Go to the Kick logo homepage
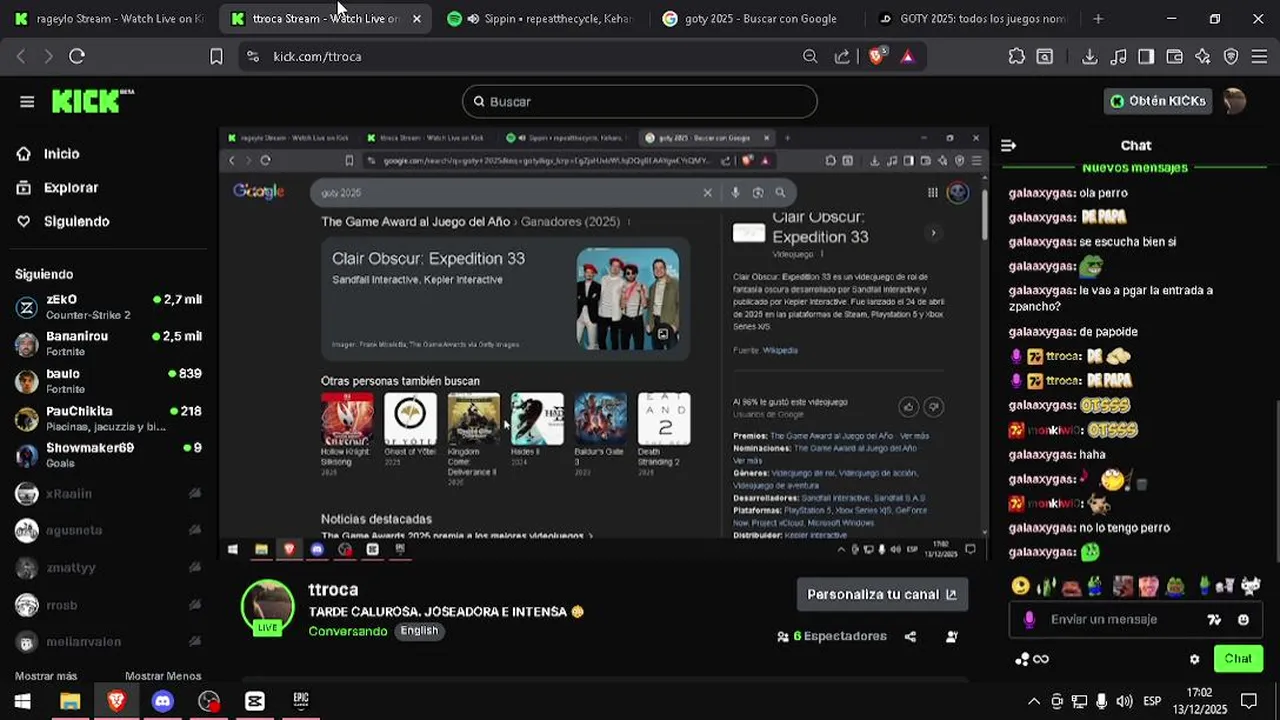Image resolution: width=1280 pixels, height=720 pixels. click(92, 101)
